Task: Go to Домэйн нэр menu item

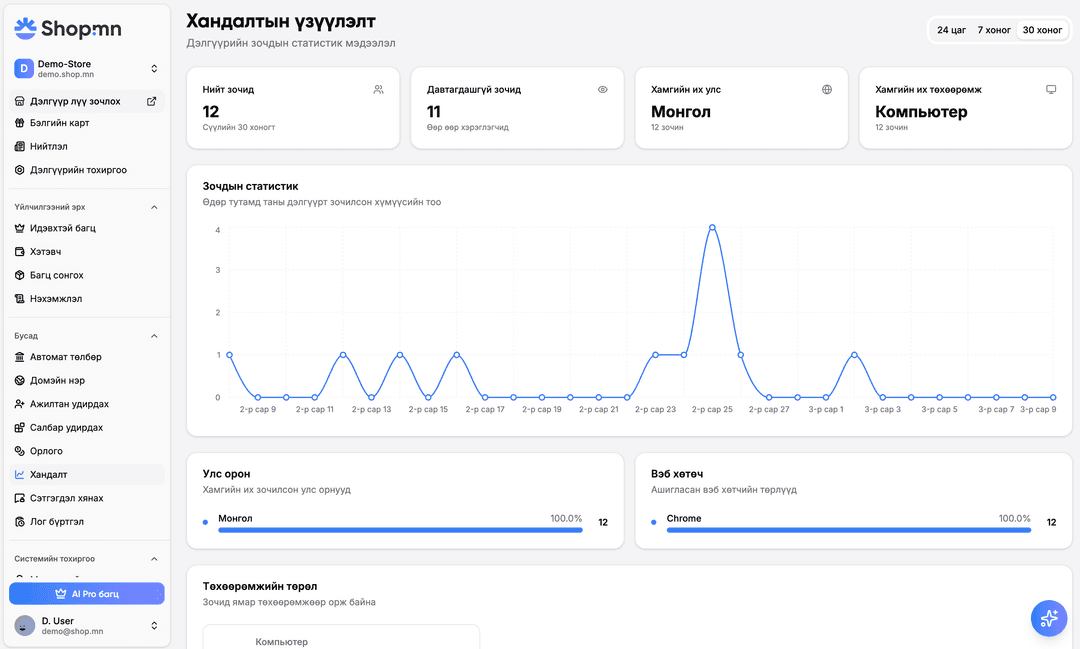Action: [x=57, y=381]
